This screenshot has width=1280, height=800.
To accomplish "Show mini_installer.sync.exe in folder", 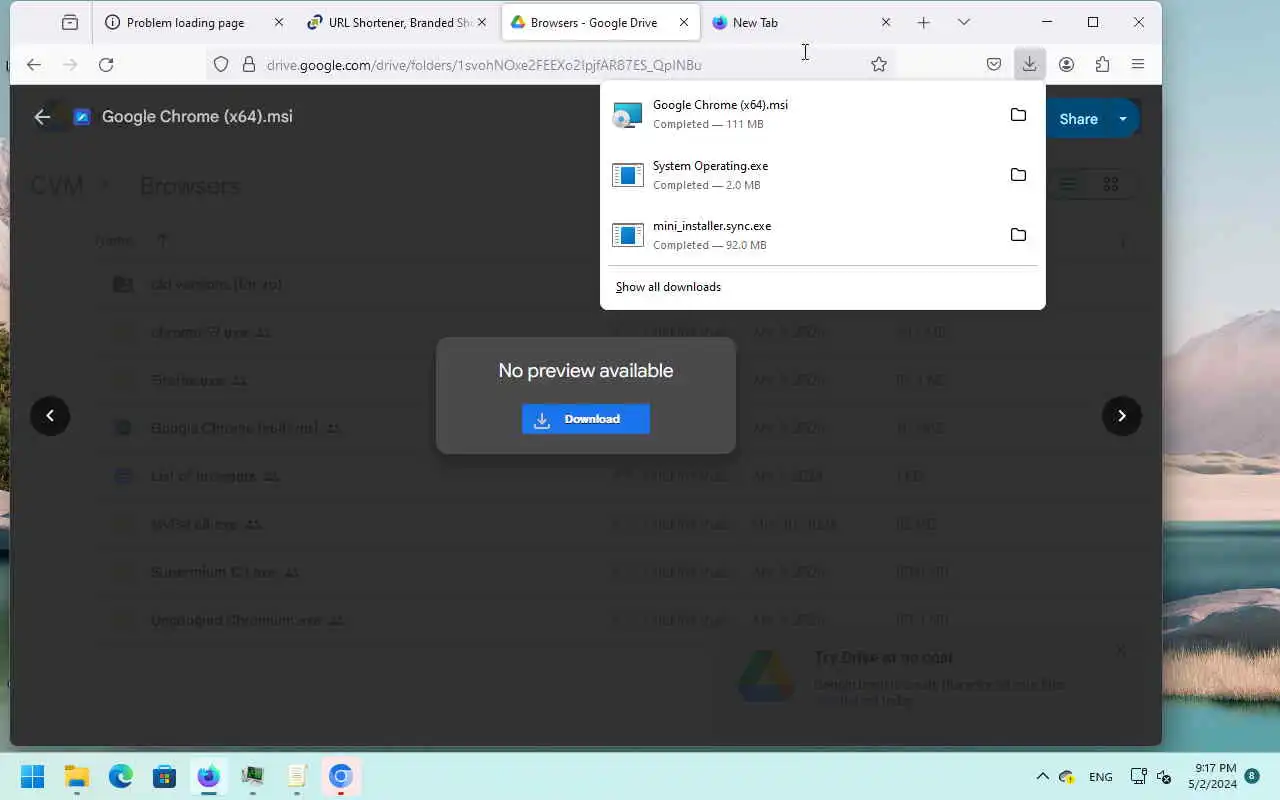I will (1018, 235).
